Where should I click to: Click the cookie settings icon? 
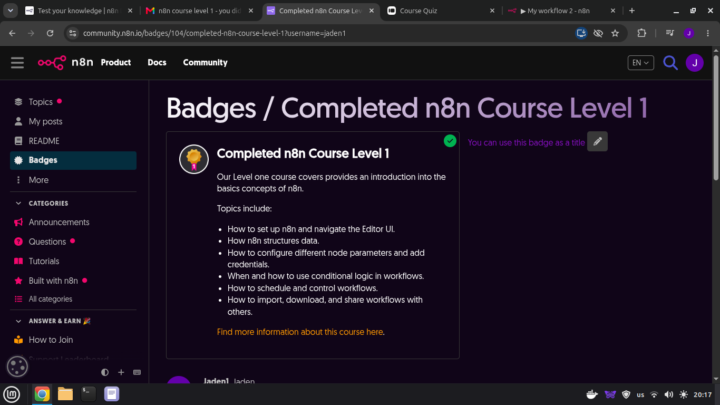(17, 366)
